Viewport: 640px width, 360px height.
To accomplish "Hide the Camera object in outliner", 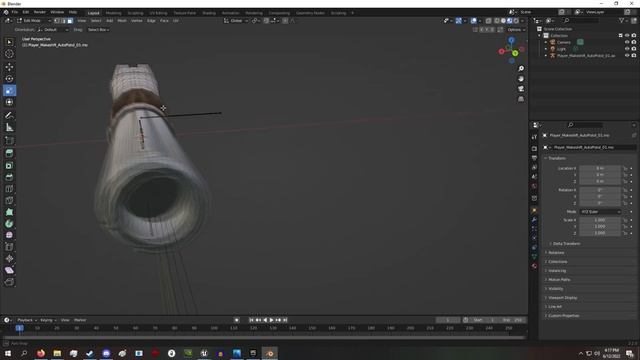I will pyautogui.click(x=627, y=42).
